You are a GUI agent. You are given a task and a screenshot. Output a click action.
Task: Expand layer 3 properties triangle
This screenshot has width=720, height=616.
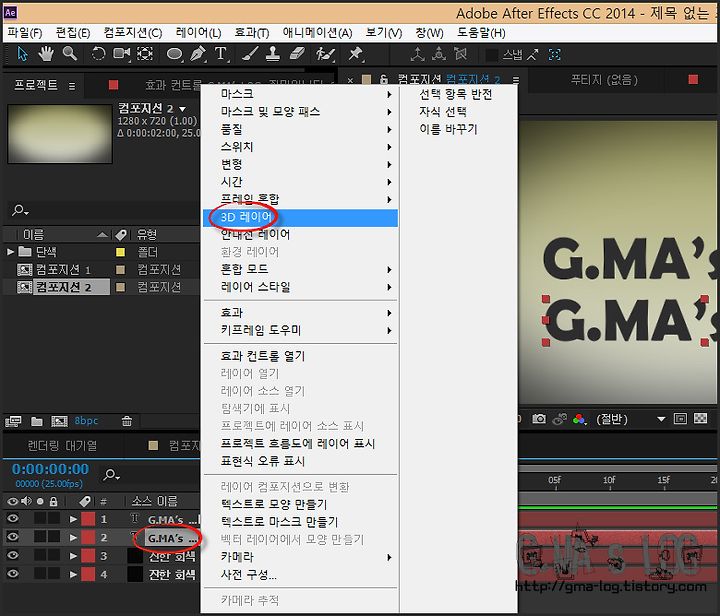click(73, 556)
